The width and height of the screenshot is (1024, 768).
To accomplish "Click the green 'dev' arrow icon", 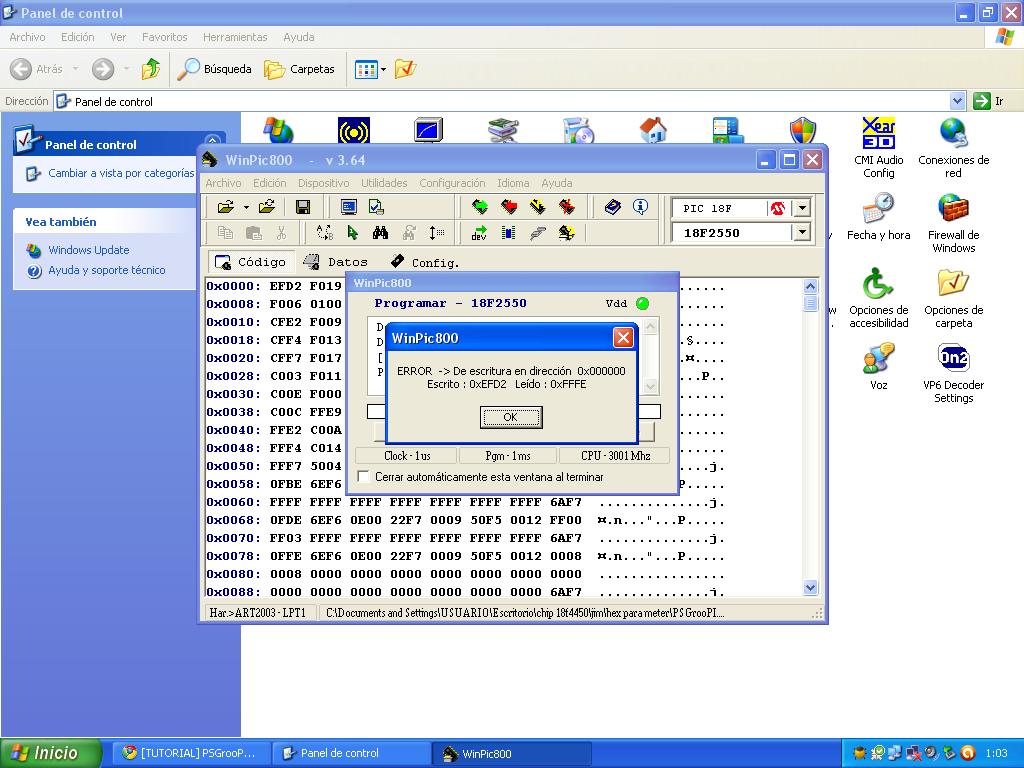I will (x=480, y=233).
